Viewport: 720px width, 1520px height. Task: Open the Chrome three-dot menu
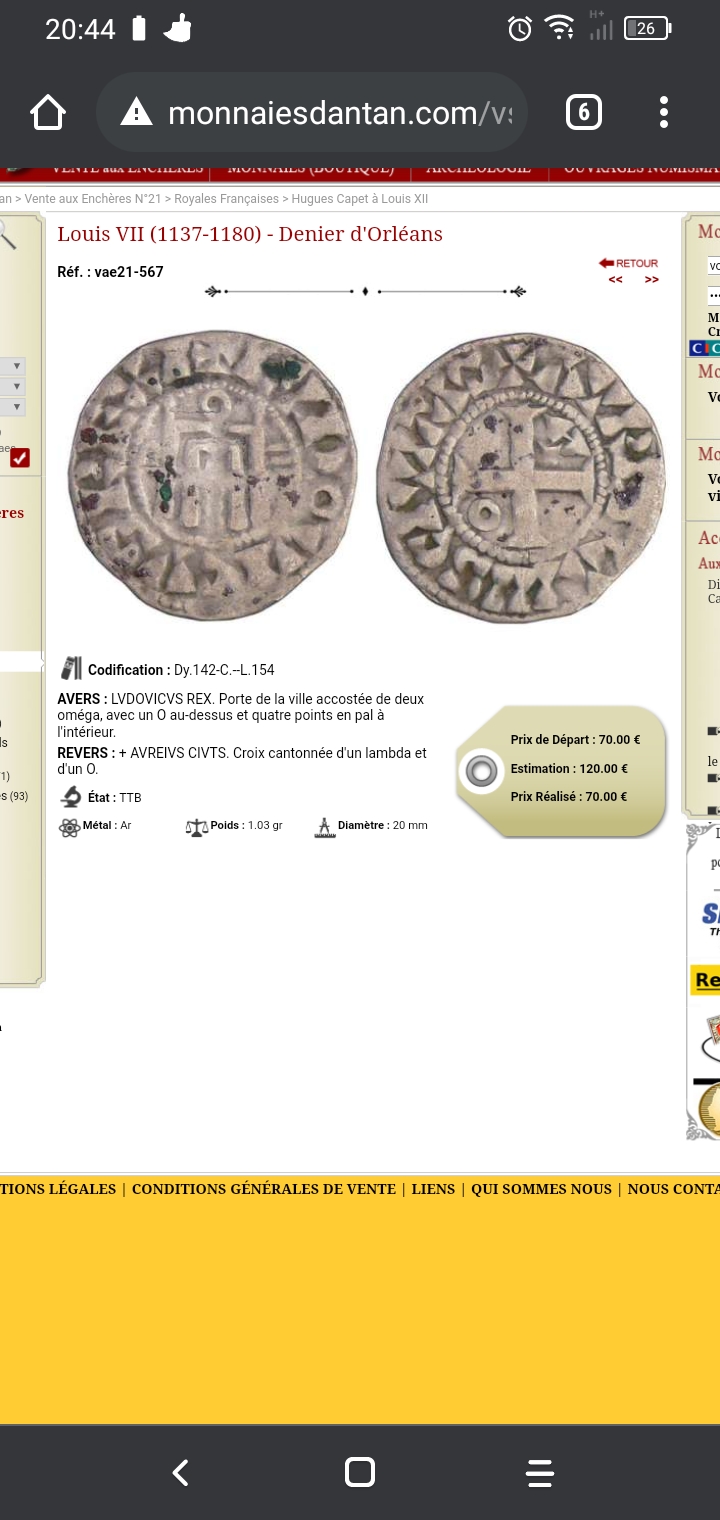[x=664, y=112]
